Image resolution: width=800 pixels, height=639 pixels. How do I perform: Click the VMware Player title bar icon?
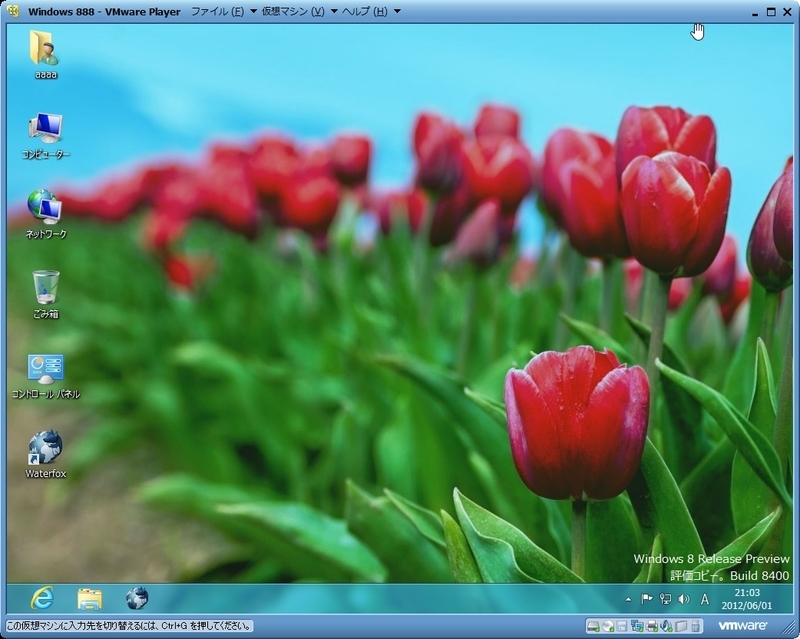pos(12,11)
